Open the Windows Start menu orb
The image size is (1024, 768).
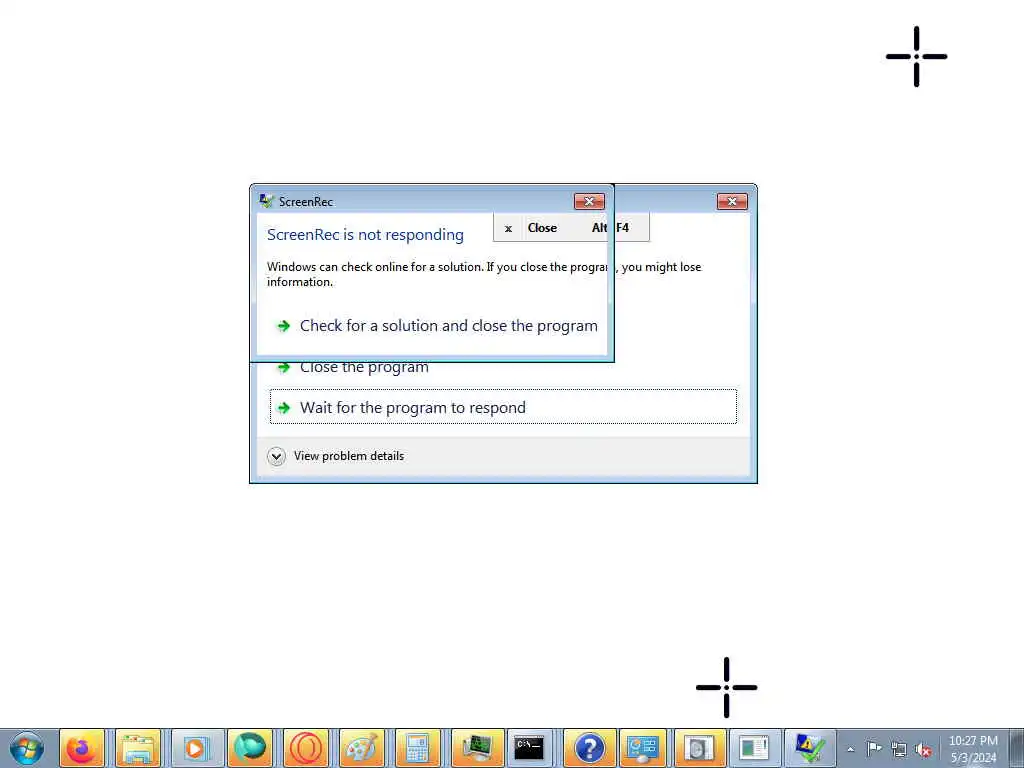[x=27, y=748]
